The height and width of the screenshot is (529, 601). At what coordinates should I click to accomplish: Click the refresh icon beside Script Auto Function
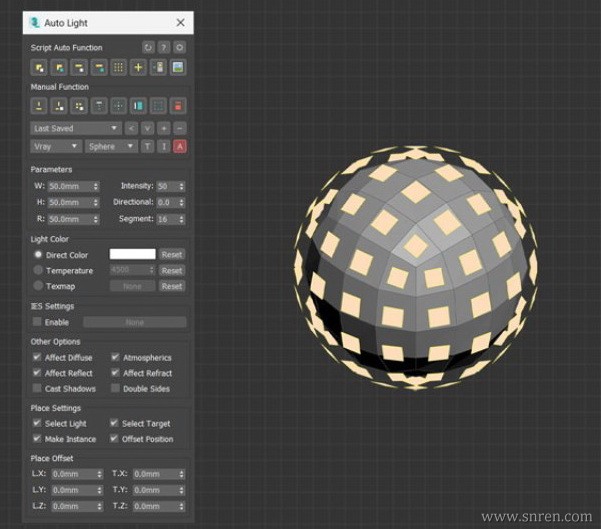click(149, 47)
